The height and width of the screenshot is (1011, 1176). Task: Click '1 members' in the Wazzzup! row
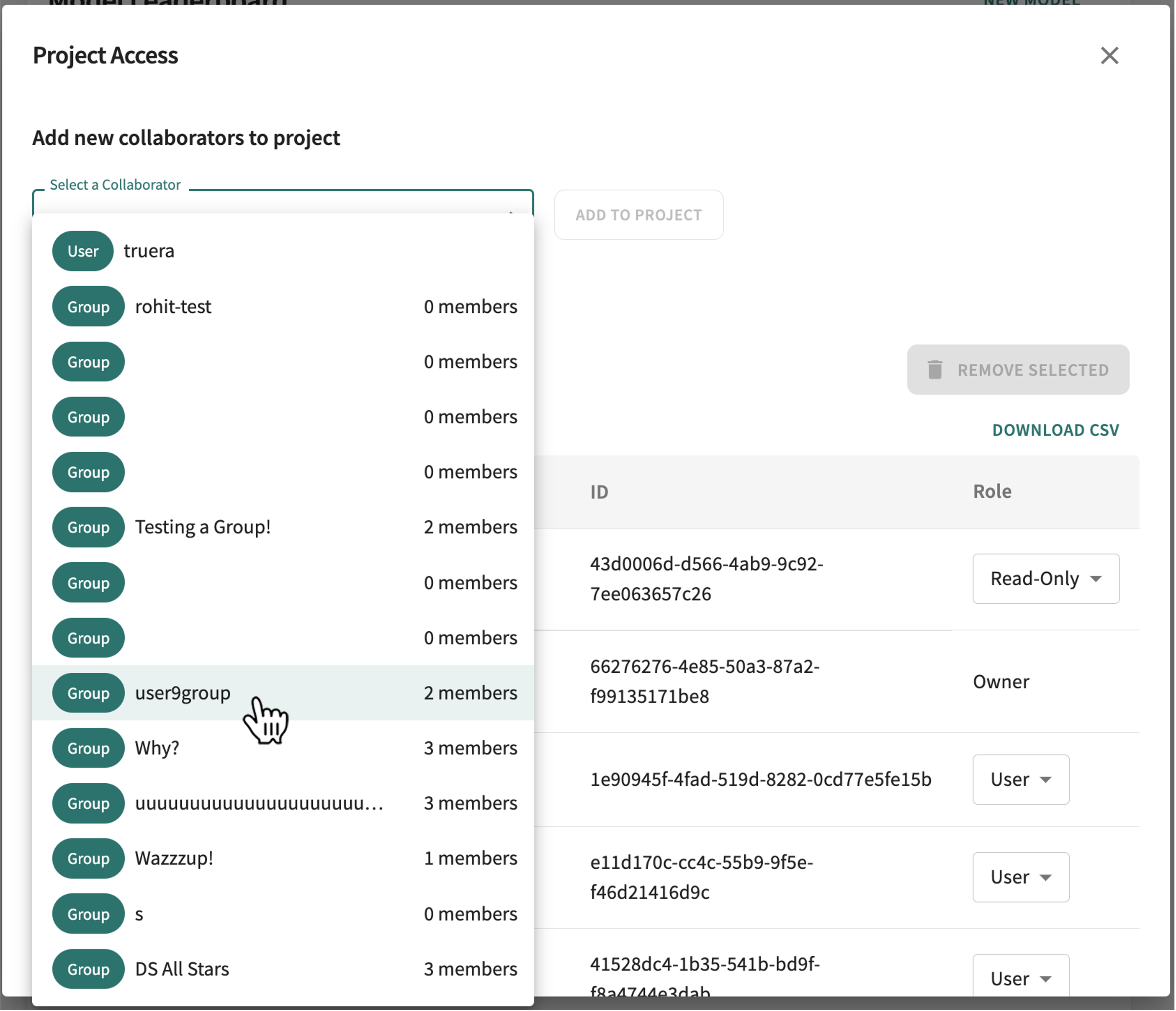[x=470, y=858]
